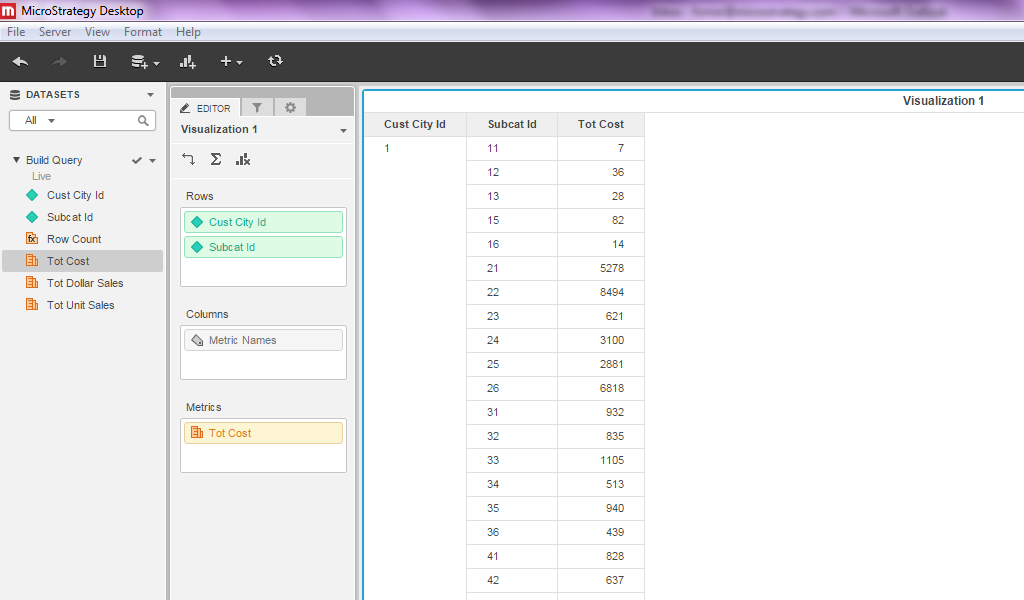Click the search magnifier in Datasets box

point(144,120)
